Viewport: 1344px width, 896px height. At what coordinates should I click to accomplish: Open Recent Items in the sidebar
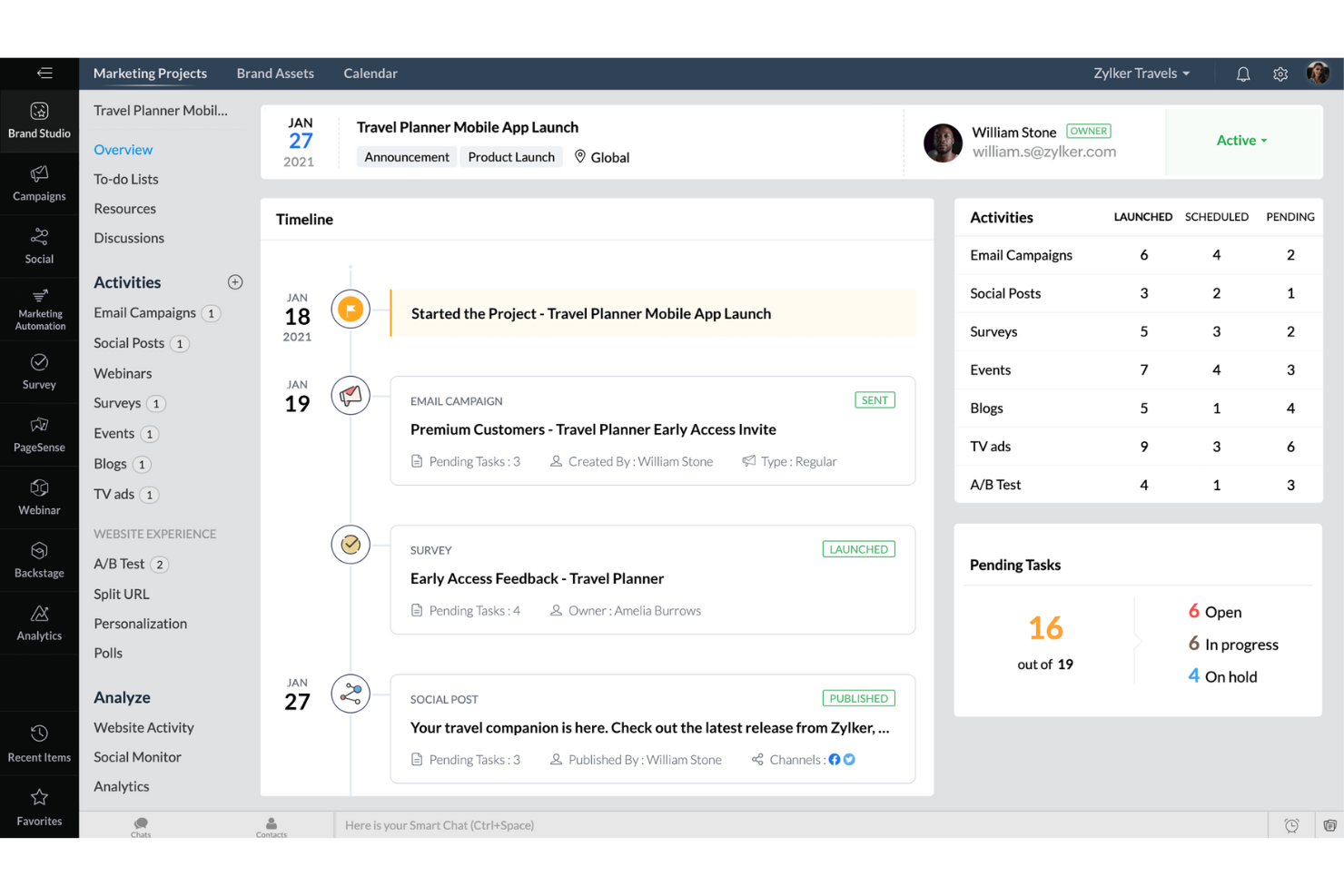click(x=39, y=743)
